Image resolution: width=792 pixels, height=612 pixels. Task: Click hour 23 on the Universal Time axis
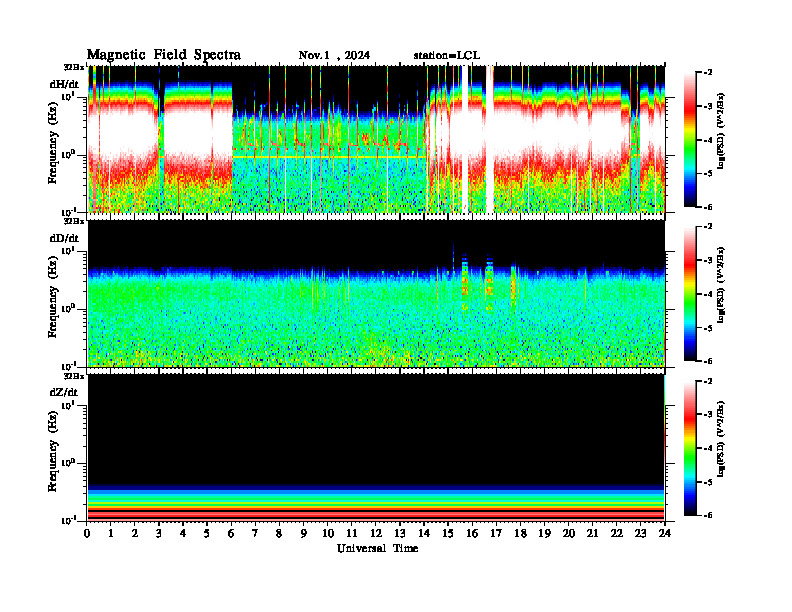(x=640, y=533)
